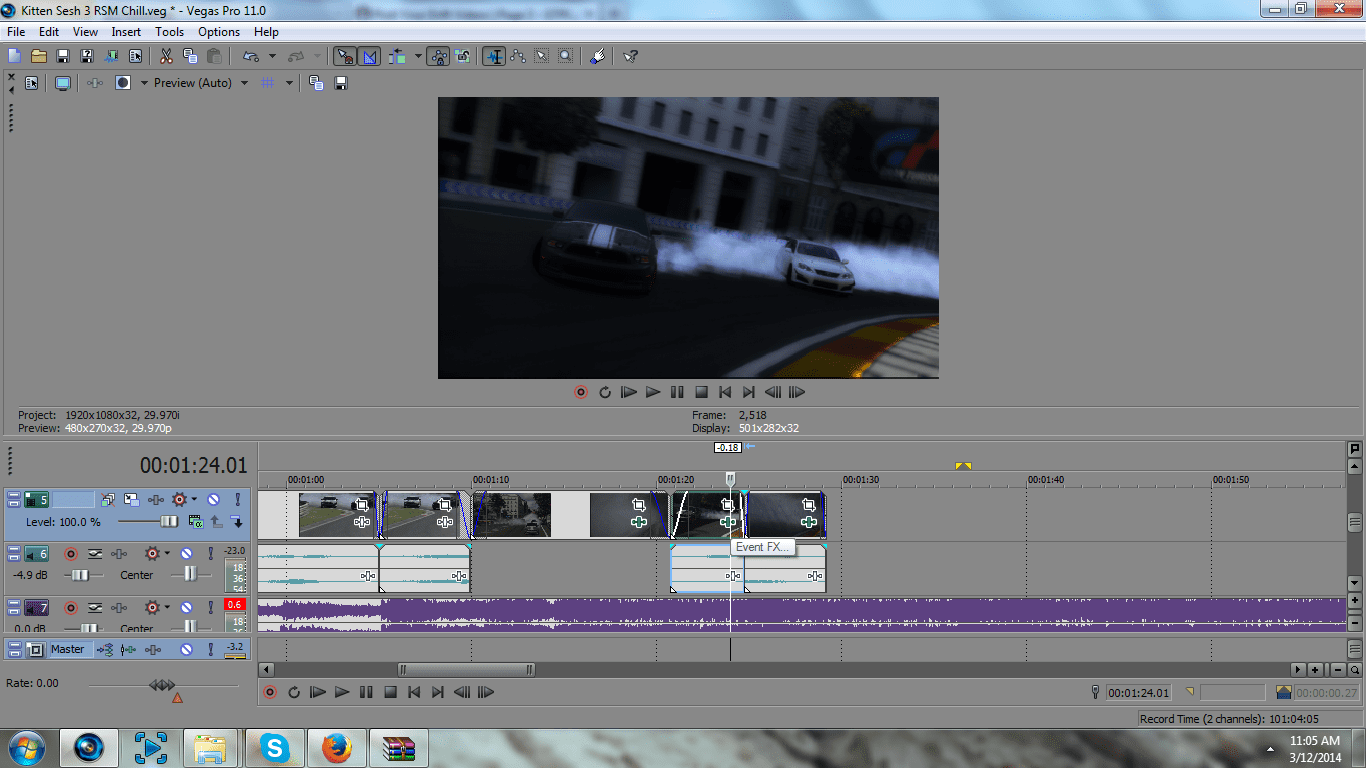Viewport: 1366px width, 768px height.
Task: Click the Cut scissors icon in toolbar
Action: coord(165,57)
